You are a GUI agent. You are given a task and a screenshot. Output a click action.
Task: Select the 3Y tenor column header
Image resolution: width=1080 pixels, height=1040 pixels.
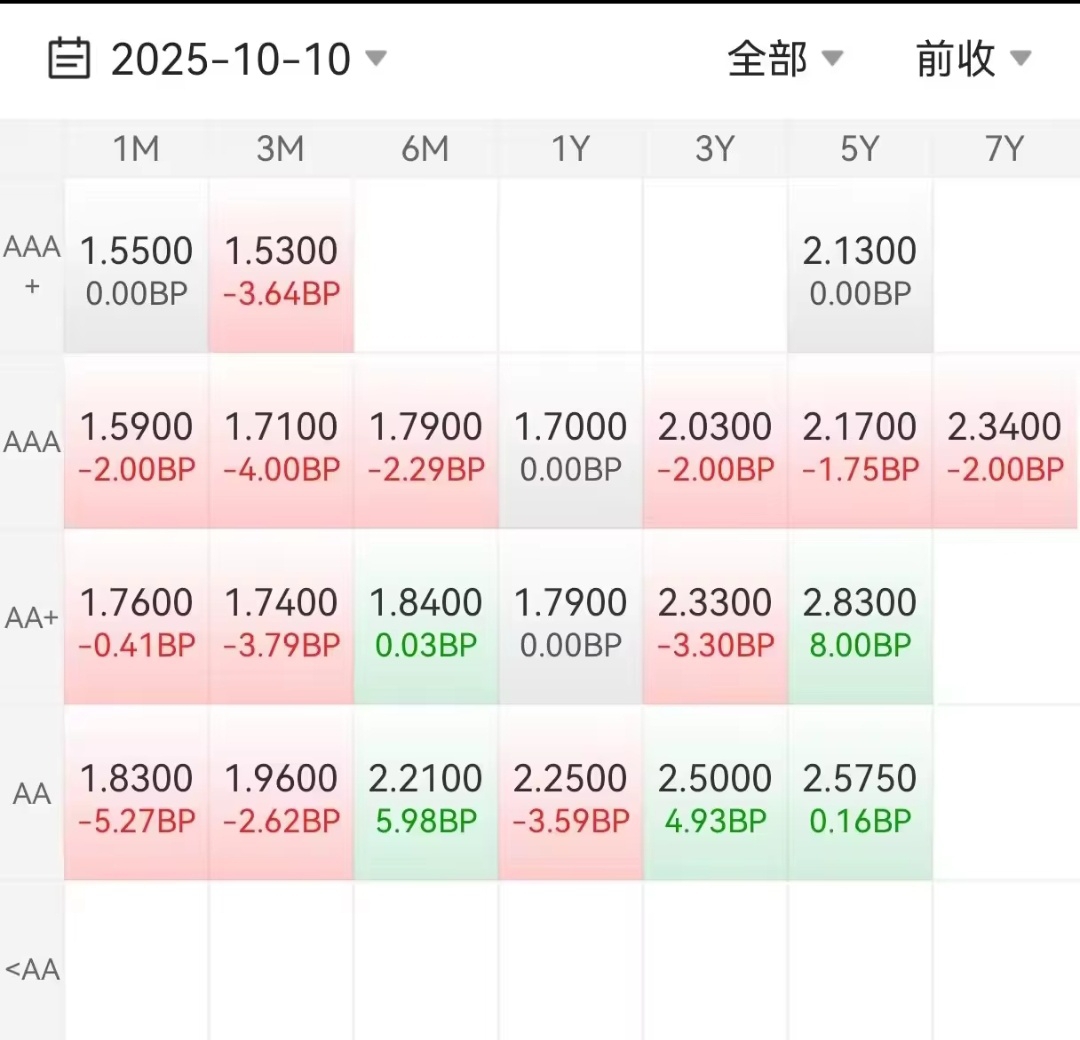(715, 149)
